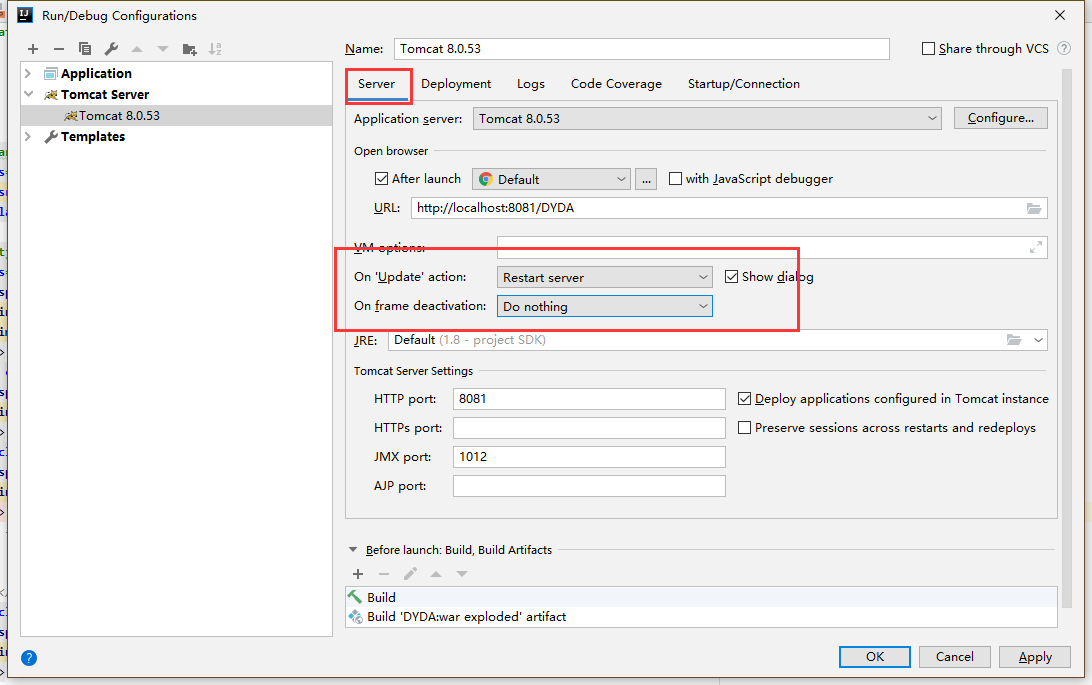
Task: Move before launch task up
Action: tap(436, 574)
